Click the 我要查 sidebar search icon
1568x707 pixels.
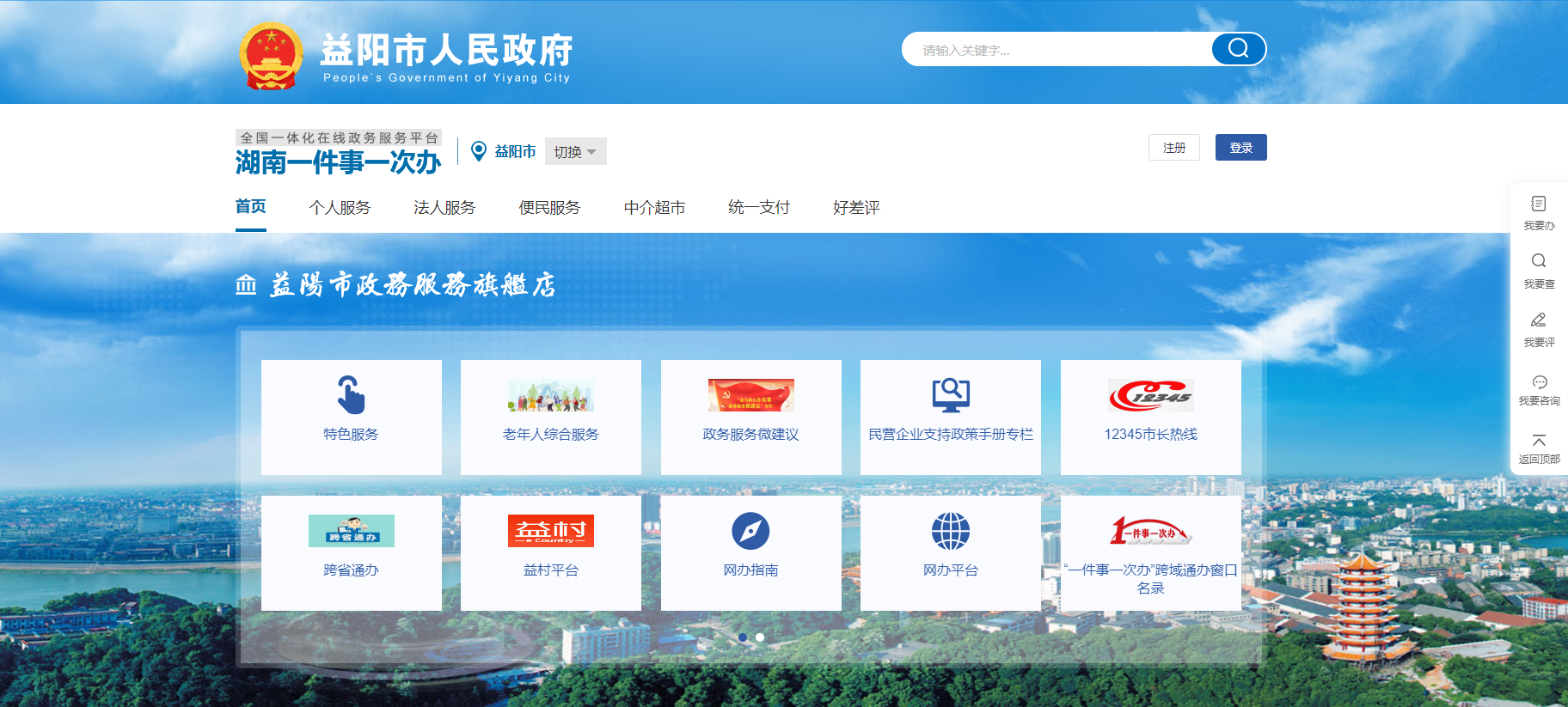1539,261
